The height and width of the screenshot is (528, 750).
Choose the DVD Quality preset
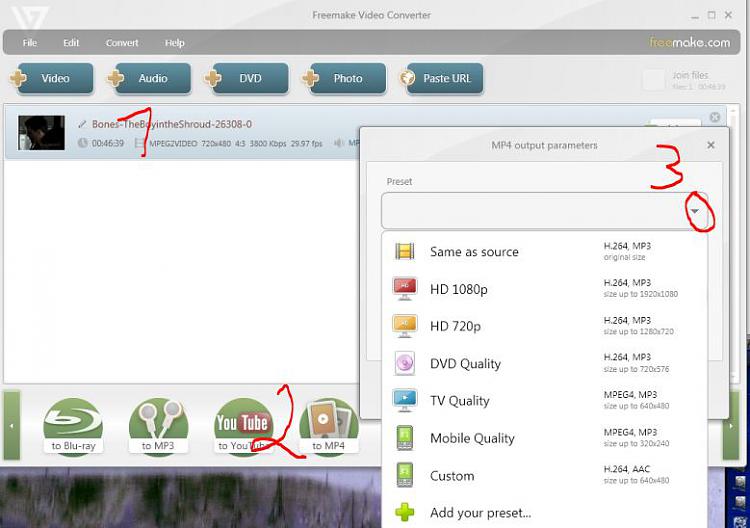coord(544,363)
